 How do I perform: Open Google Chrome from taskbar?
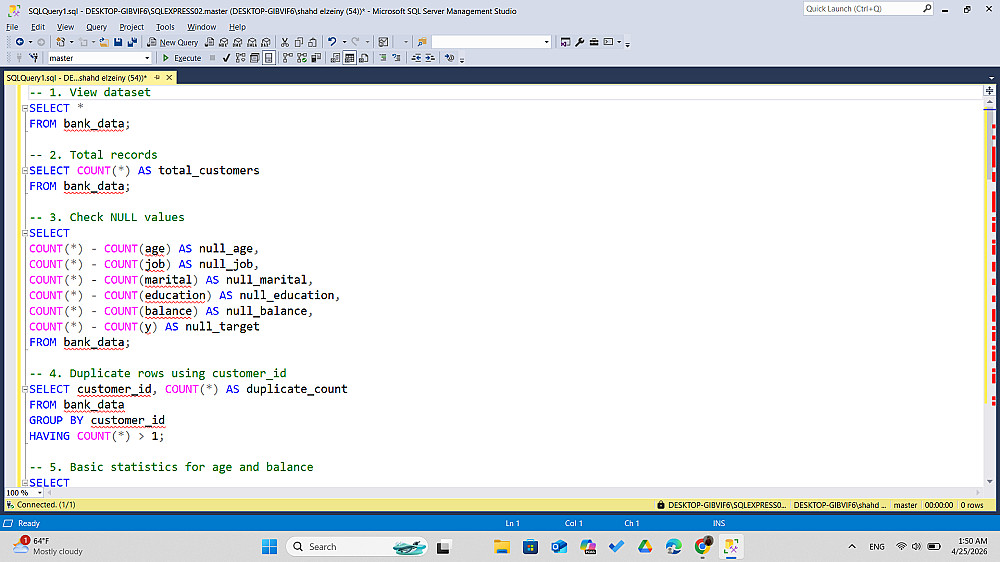coord(703,547)
